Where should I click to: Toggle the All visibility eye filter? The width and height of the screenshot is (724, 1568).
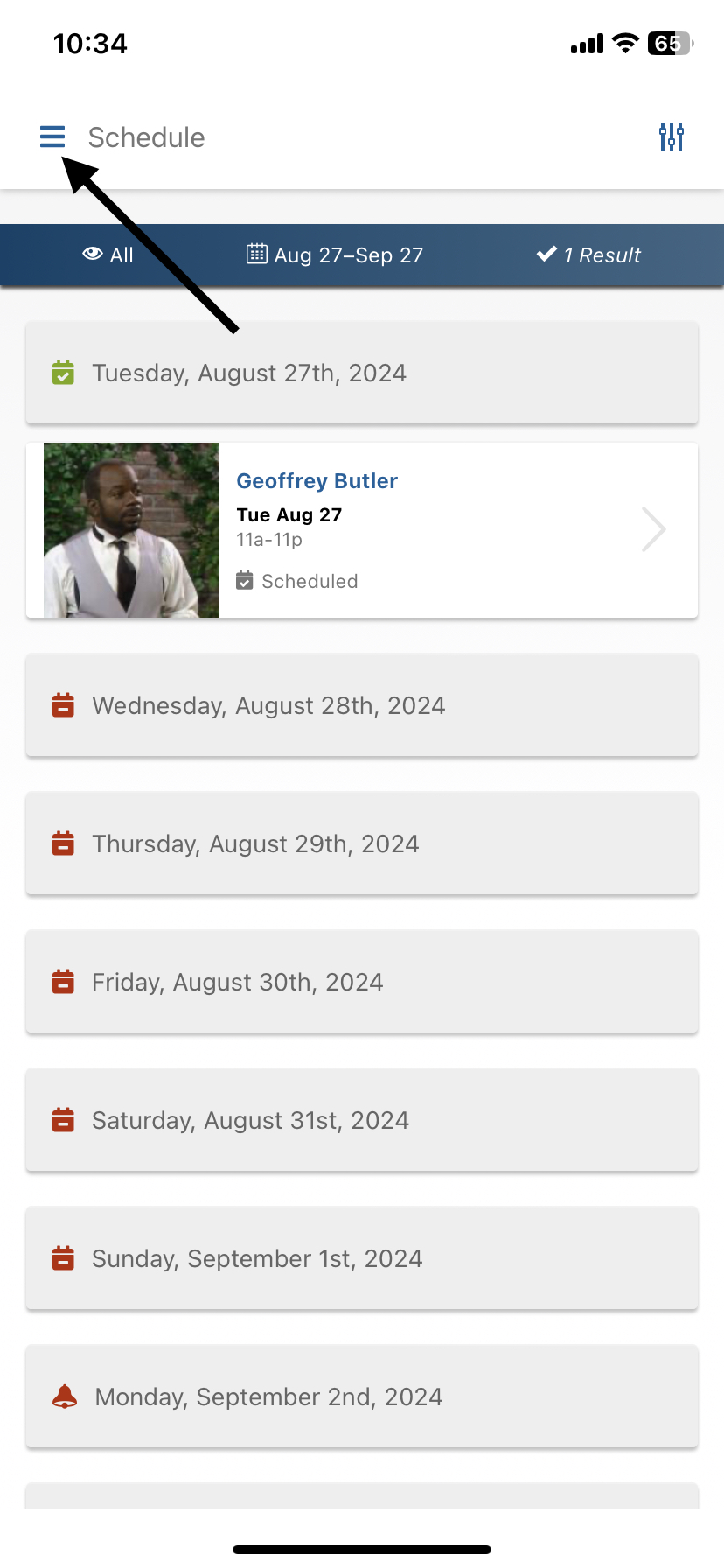pos(108,255)
